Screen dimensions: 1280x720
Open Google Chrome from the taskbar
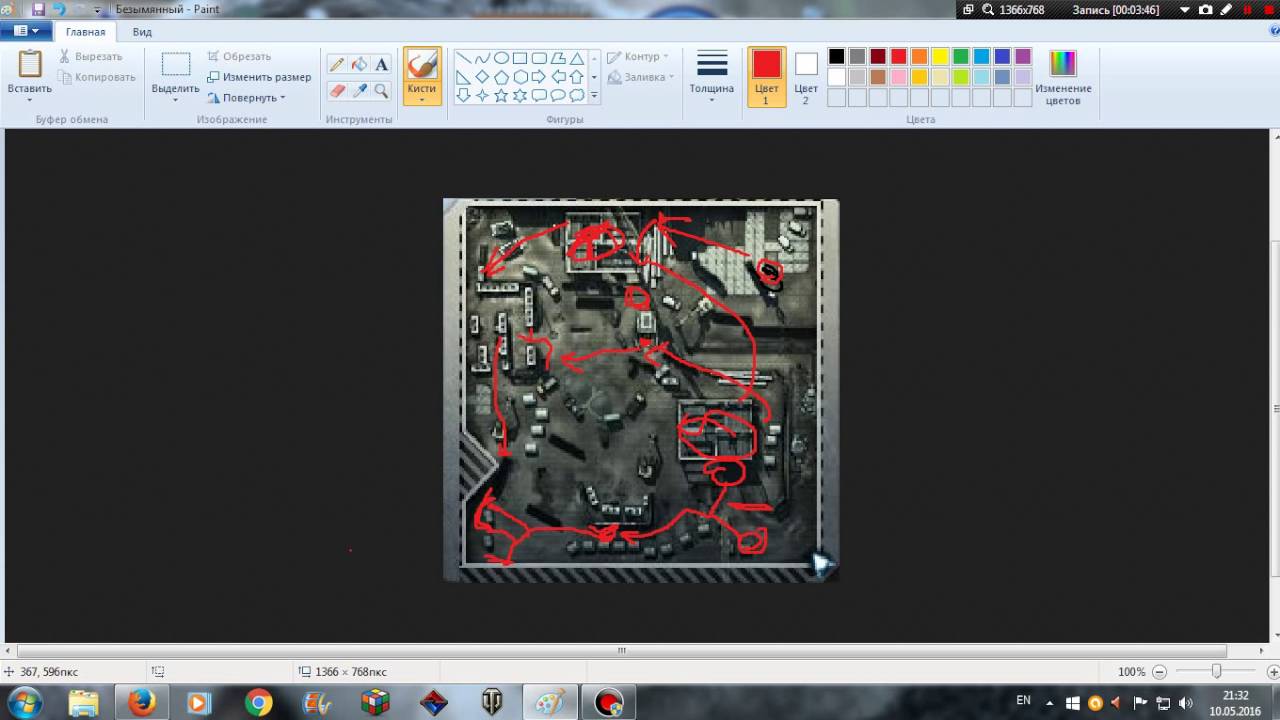click(259, 703)
